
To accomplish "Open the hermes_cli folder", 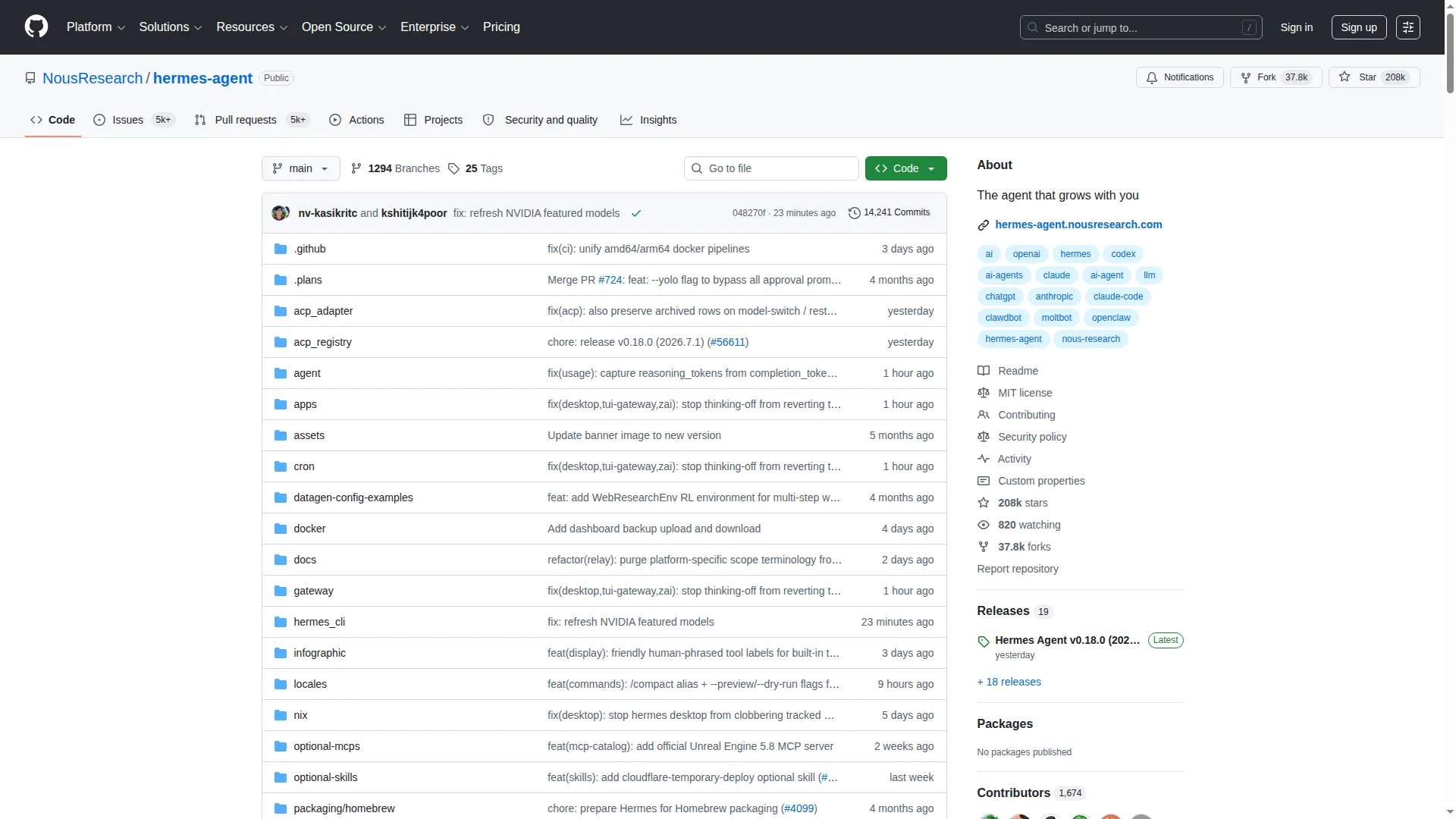I will pos(319,622).
